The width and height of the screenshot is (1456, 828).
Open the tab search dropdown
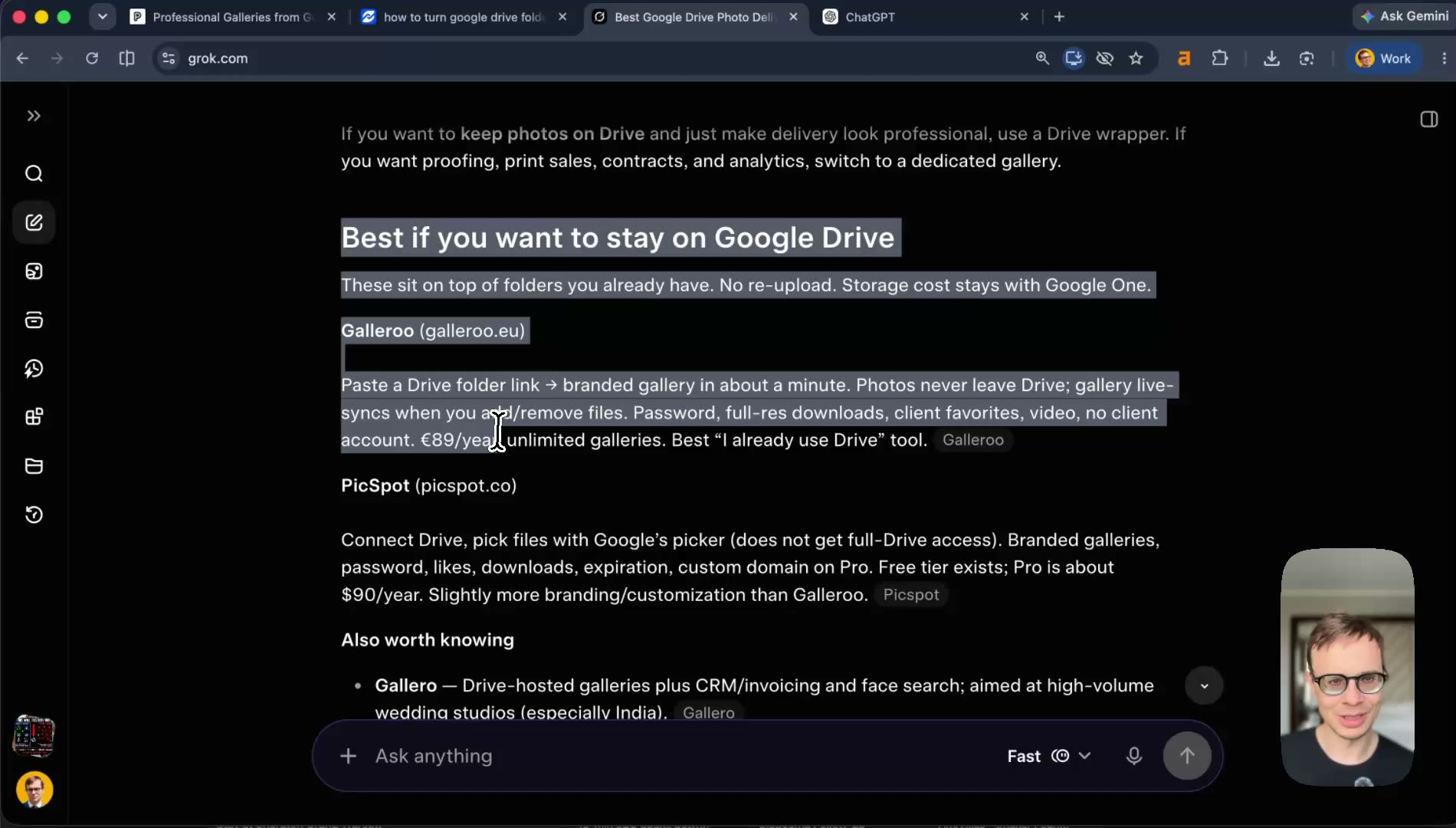click(102, 17)
